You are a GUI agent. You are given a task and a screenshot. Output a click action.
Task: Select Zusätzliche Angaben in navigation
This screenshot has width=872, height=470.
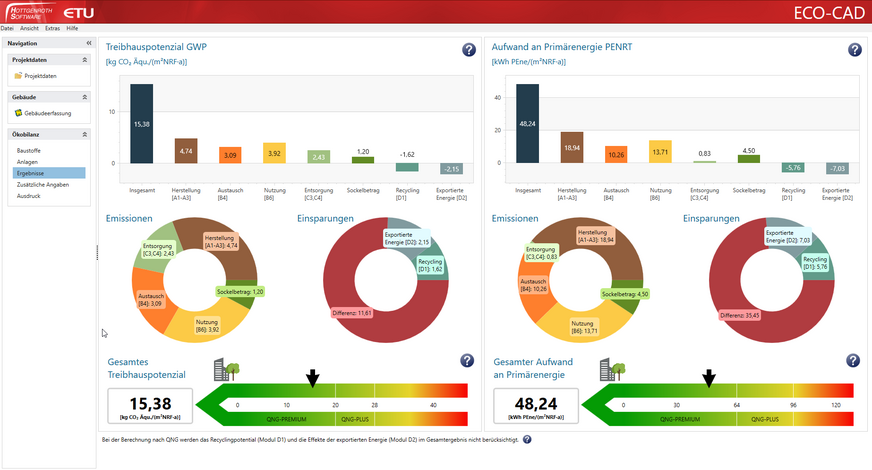coord(42,184)
